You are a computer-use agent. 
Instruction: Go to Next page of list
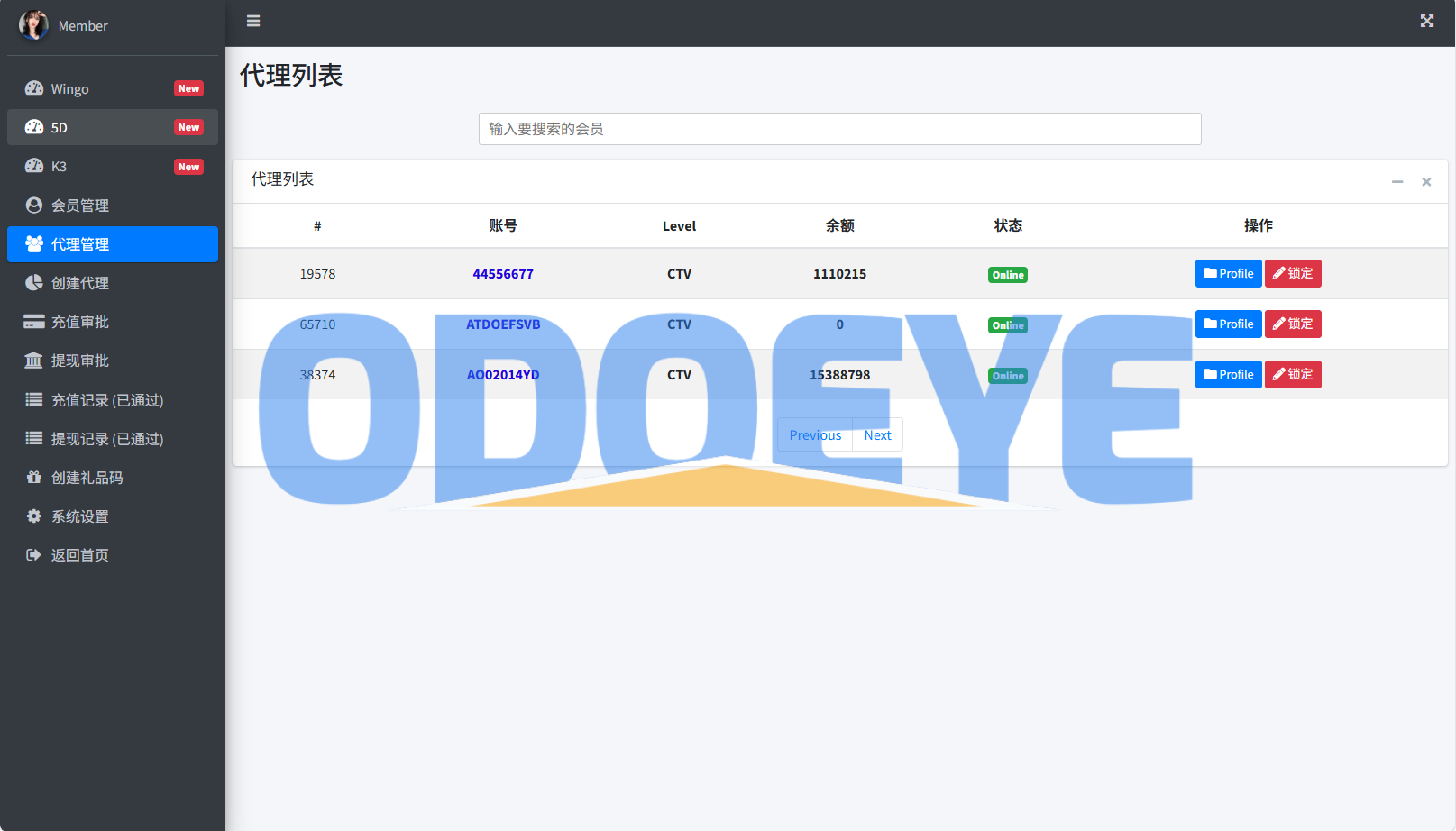(877, 435)
